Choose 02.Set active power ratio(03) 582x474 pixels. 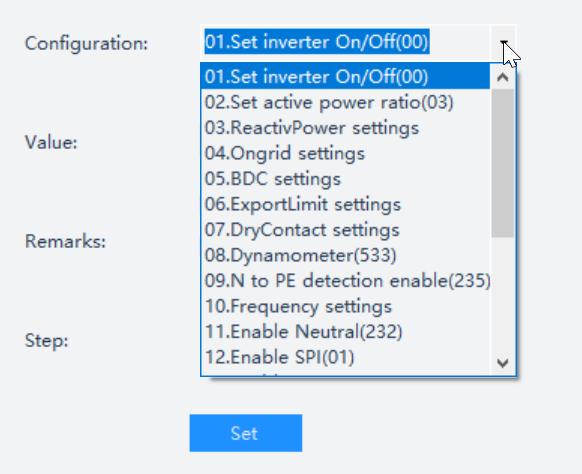[345, 102]
